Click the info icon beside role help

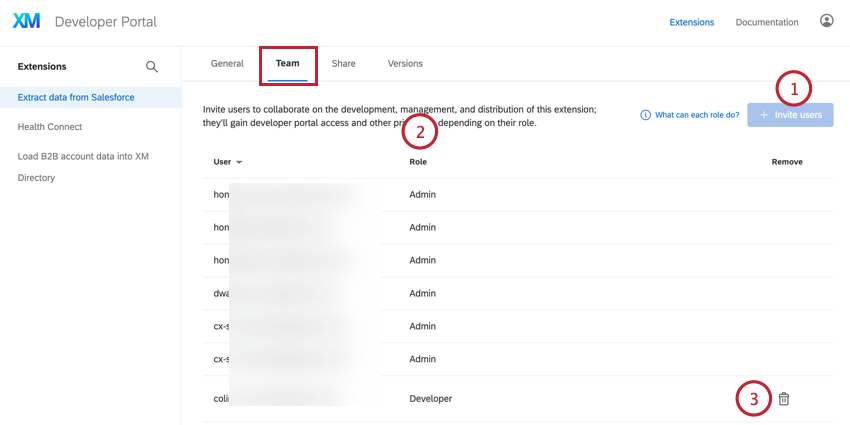[x=646, y=115]
